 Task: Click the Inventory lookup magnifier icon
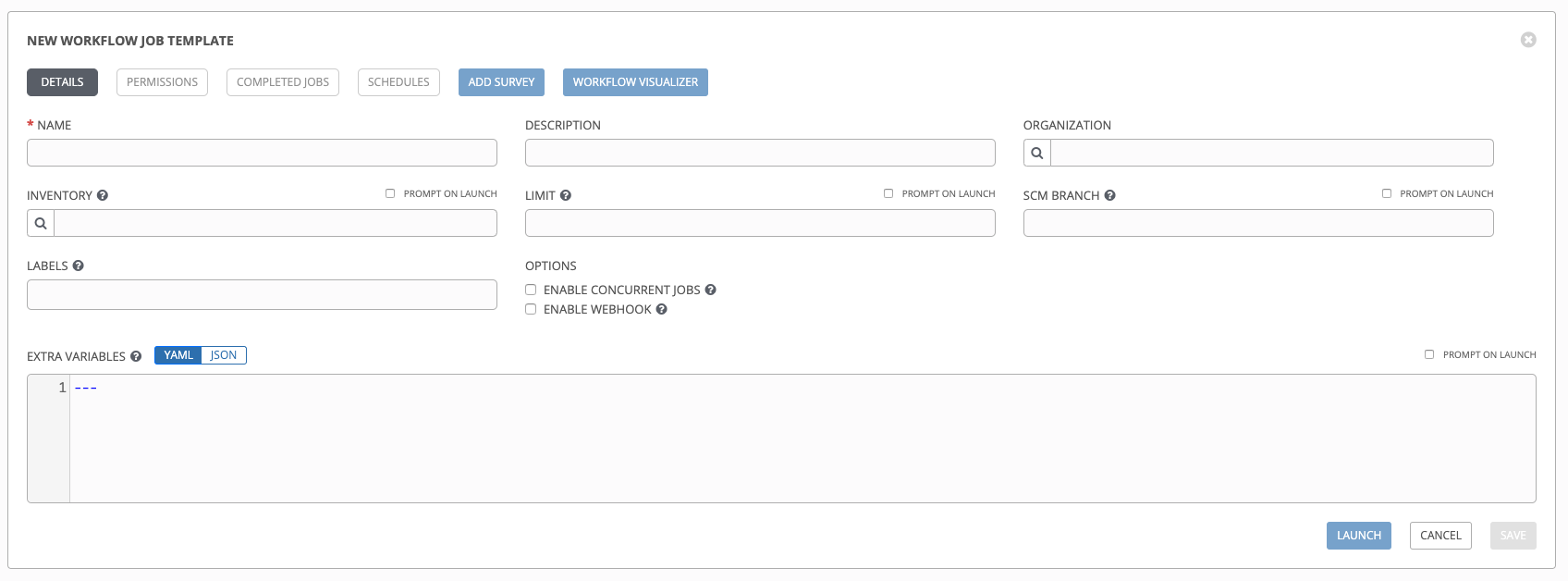point(41,224)
